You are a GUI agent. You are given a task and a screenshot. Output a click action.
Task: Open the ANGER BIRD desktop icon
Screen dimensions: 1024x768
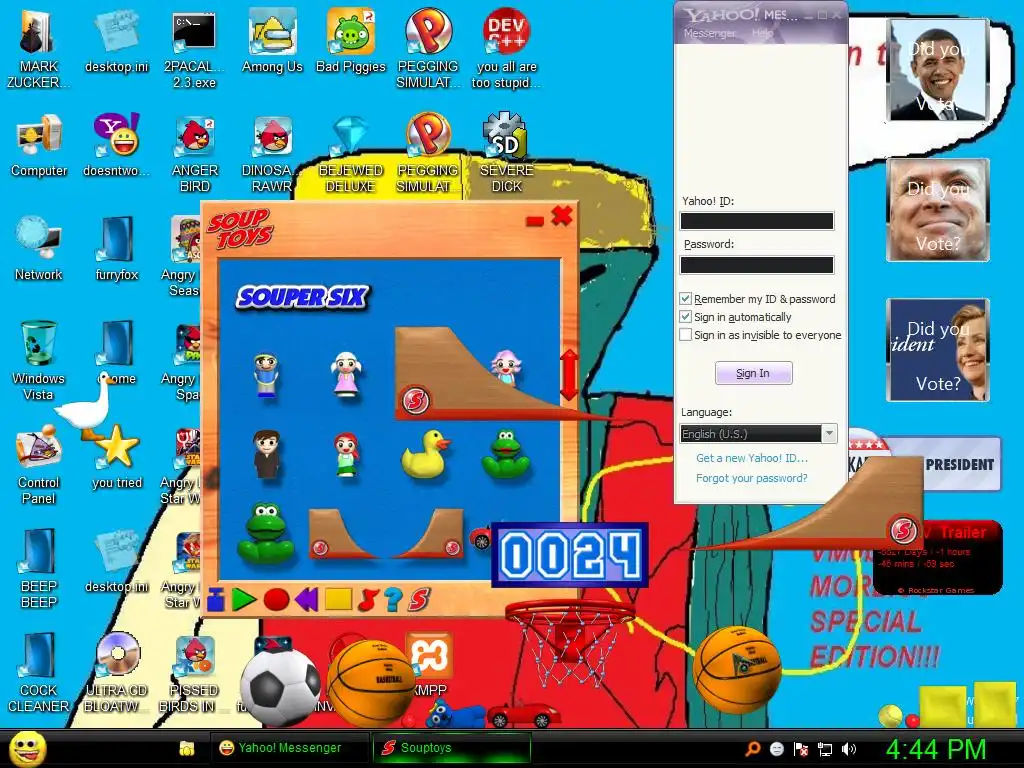pos(194,154)
